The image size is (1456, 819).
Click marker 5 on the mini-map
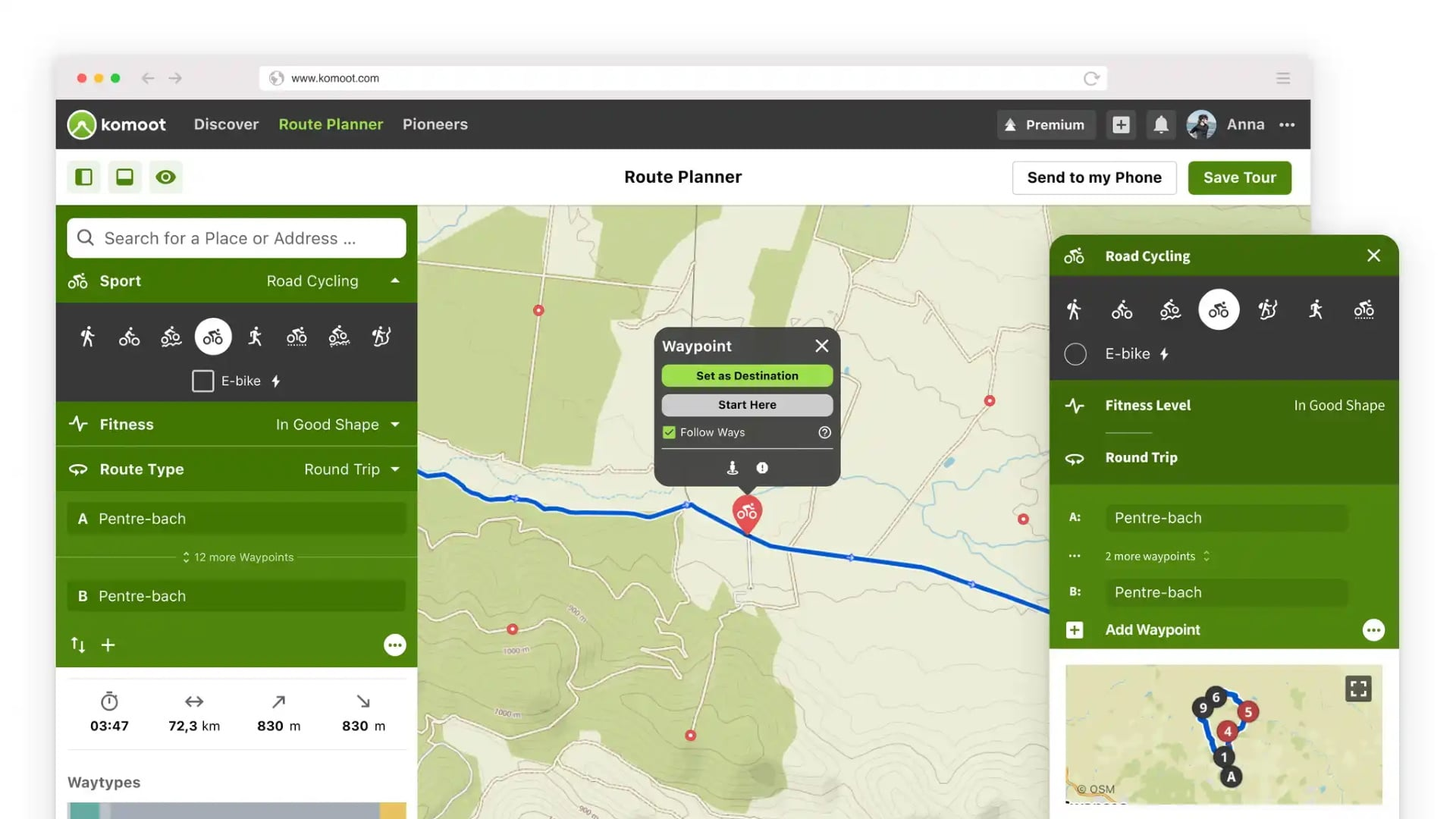pyautogui.click(x=1247, y=712)
